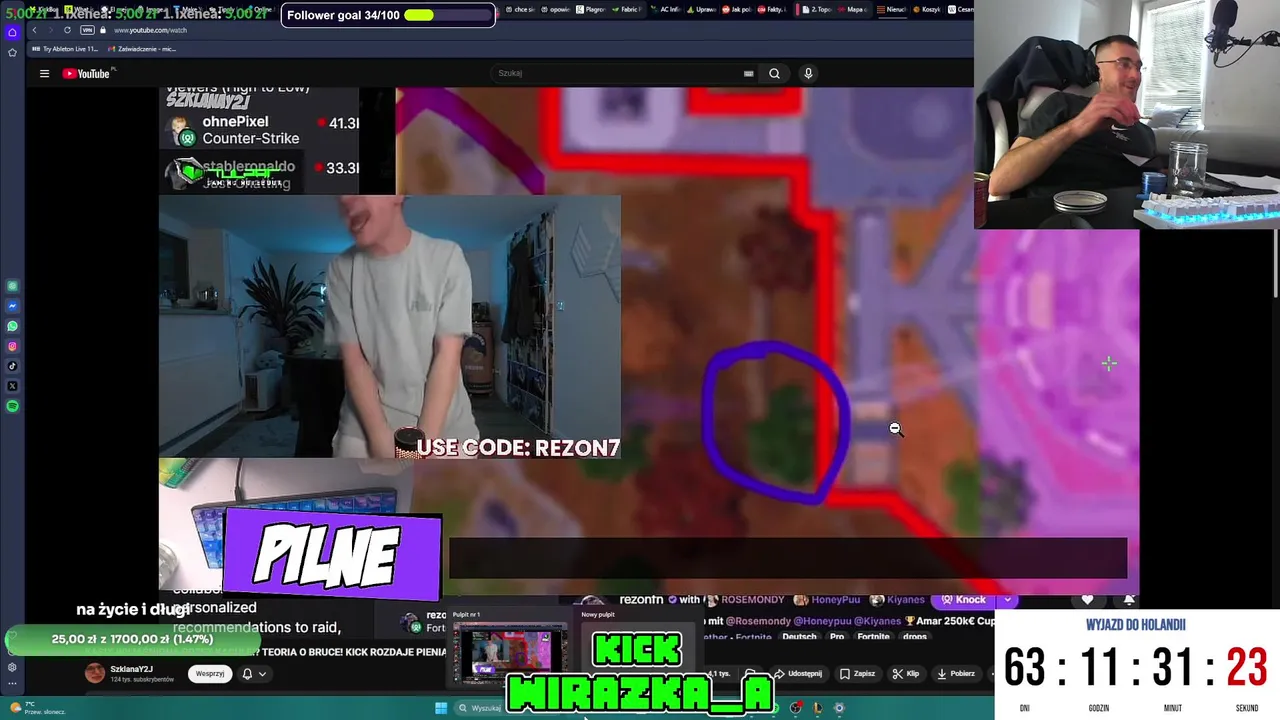The height and width of the screenshot is (720, 1280).
Task: Click the Knock button in the video
Action: point(963,600)
